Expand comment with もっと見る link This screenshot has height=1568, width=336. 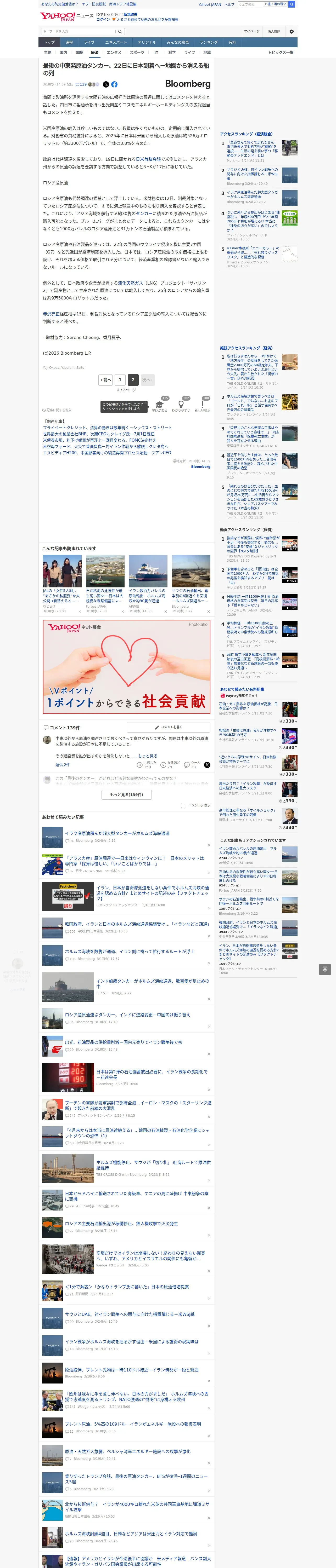point(148,756)
